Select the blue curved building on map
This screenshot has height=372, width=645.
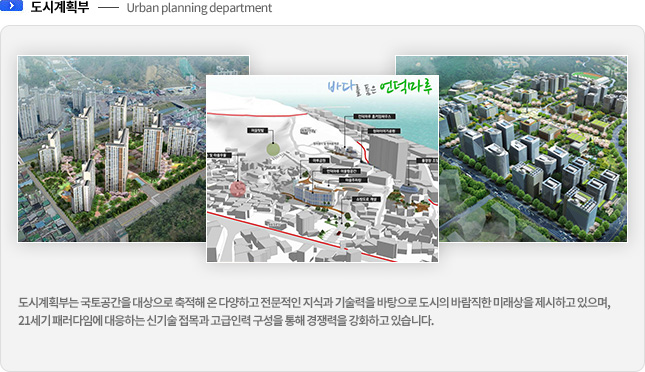(x=314, y=195)
